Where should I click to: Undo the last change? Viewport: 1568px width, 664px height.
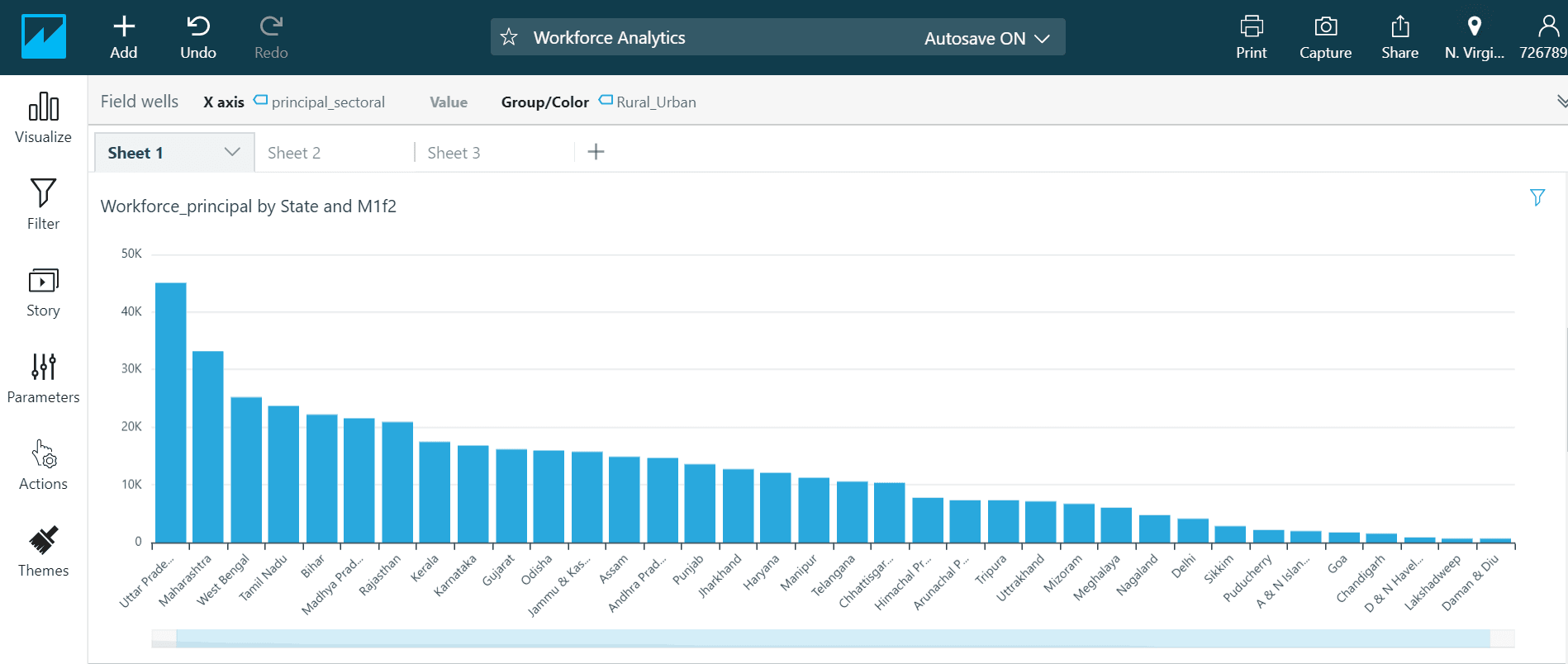coord(198,38)
